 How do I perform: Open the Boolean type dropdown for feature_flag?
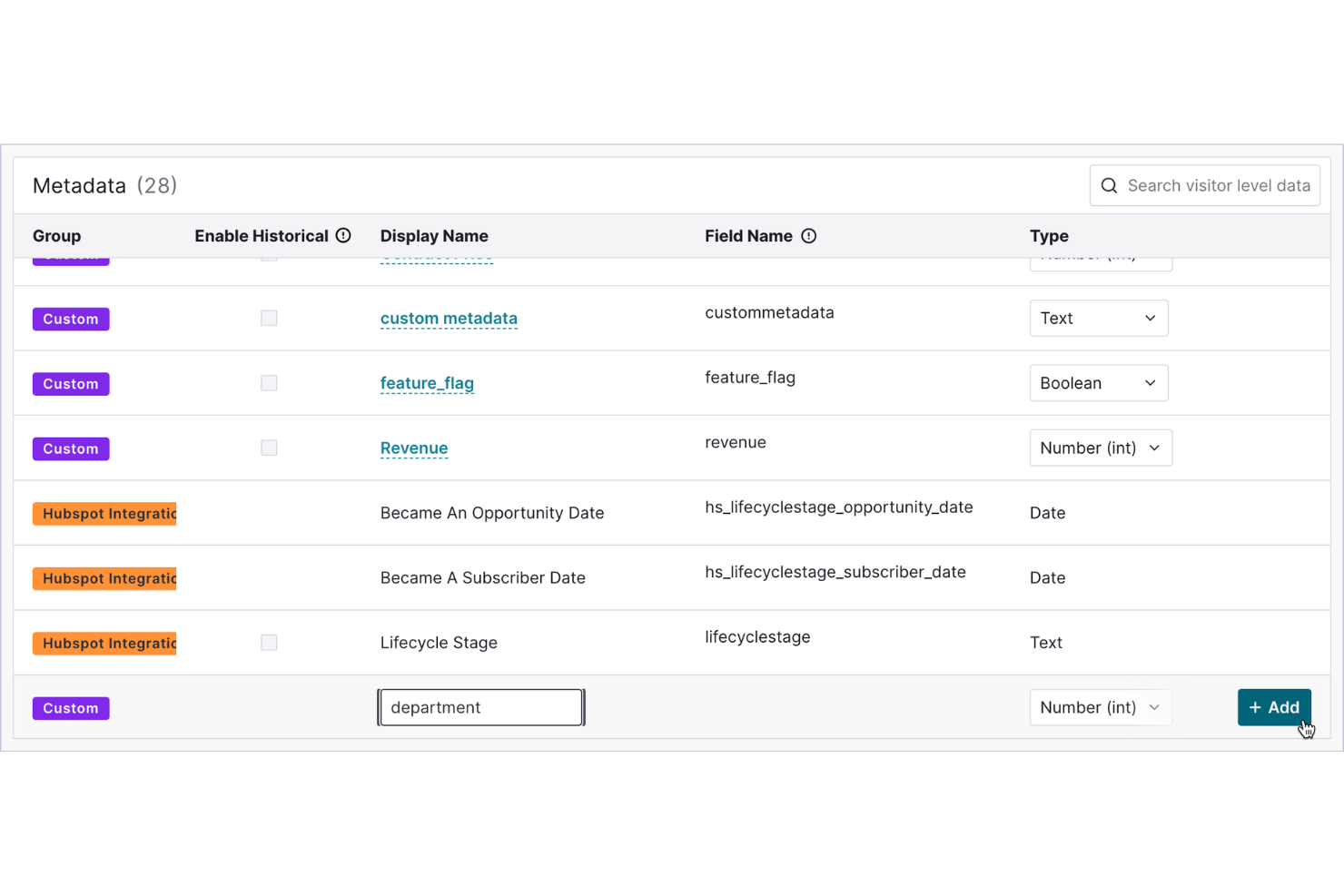(1099, 382)
